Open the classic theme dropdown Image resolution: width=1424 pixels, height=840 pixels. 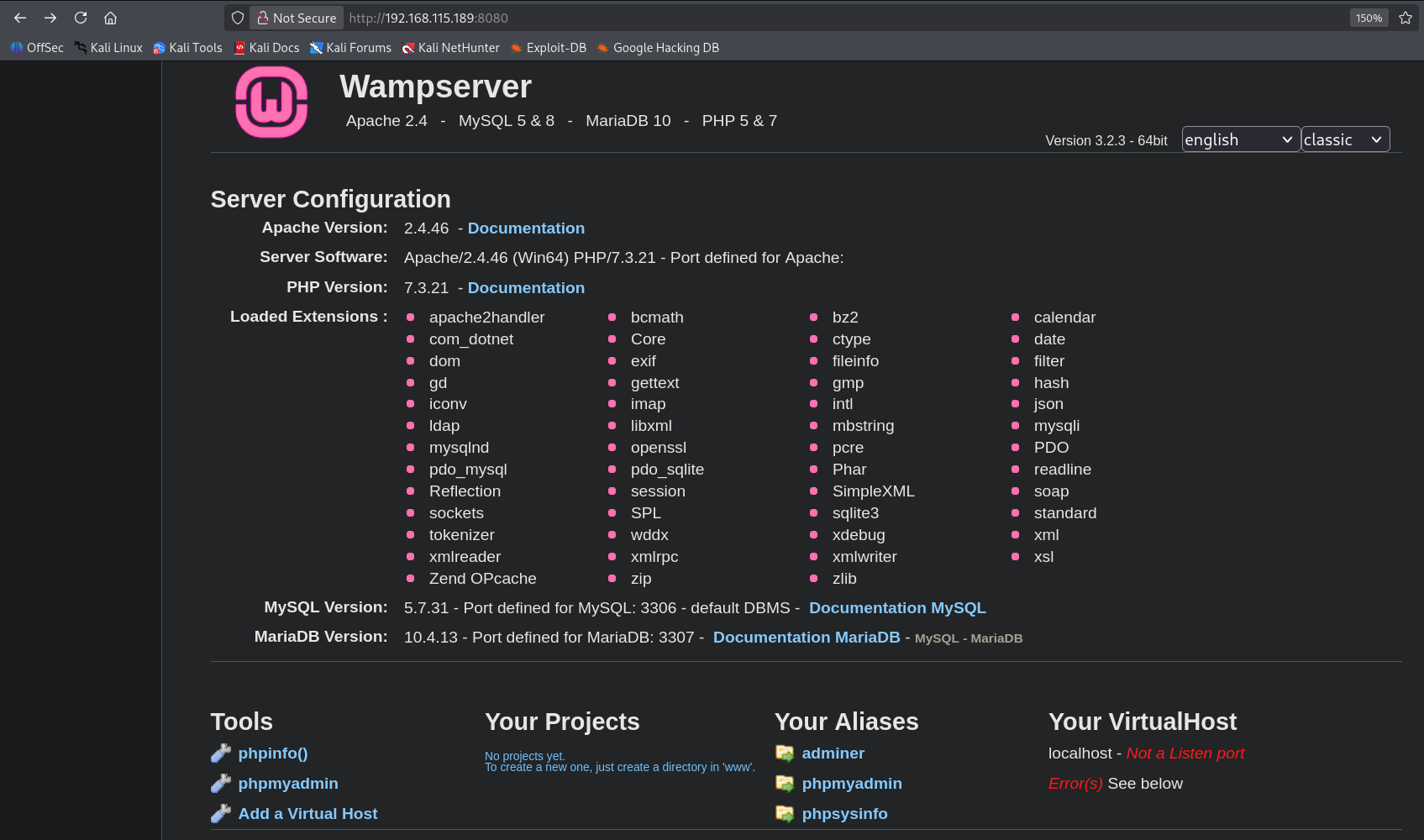[1344, 139]
